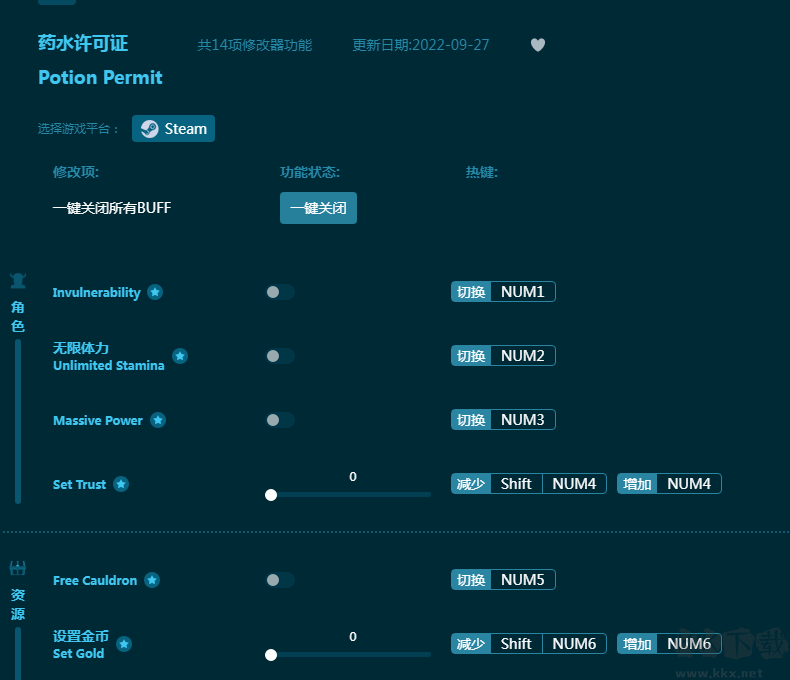This screenshot has height=680, width=790.
Task: Click the character category icon in sidebar
Action: pos(18,282)
